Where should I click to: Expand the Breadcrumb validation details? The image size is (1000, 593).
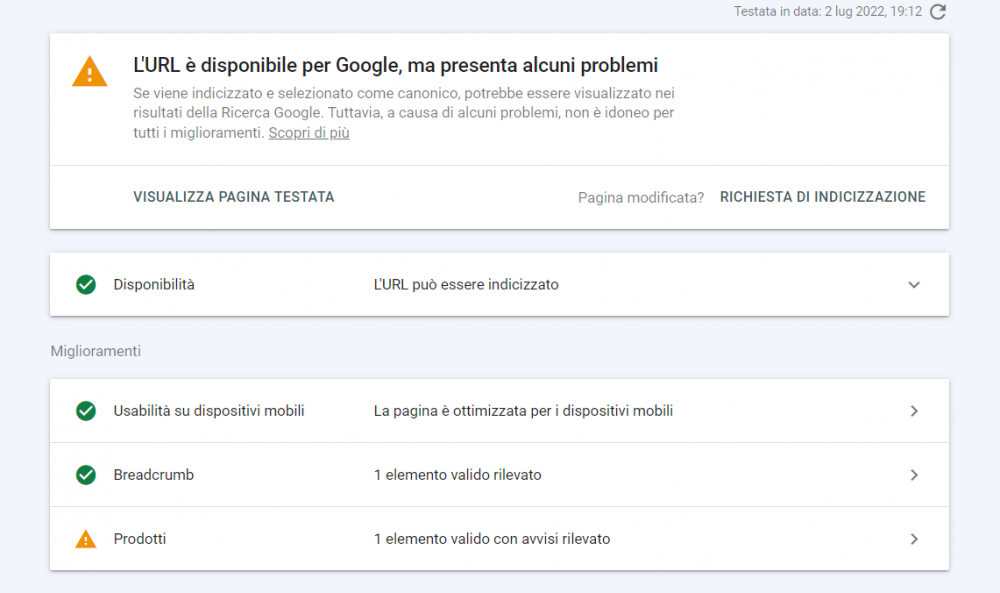[913, 474]
